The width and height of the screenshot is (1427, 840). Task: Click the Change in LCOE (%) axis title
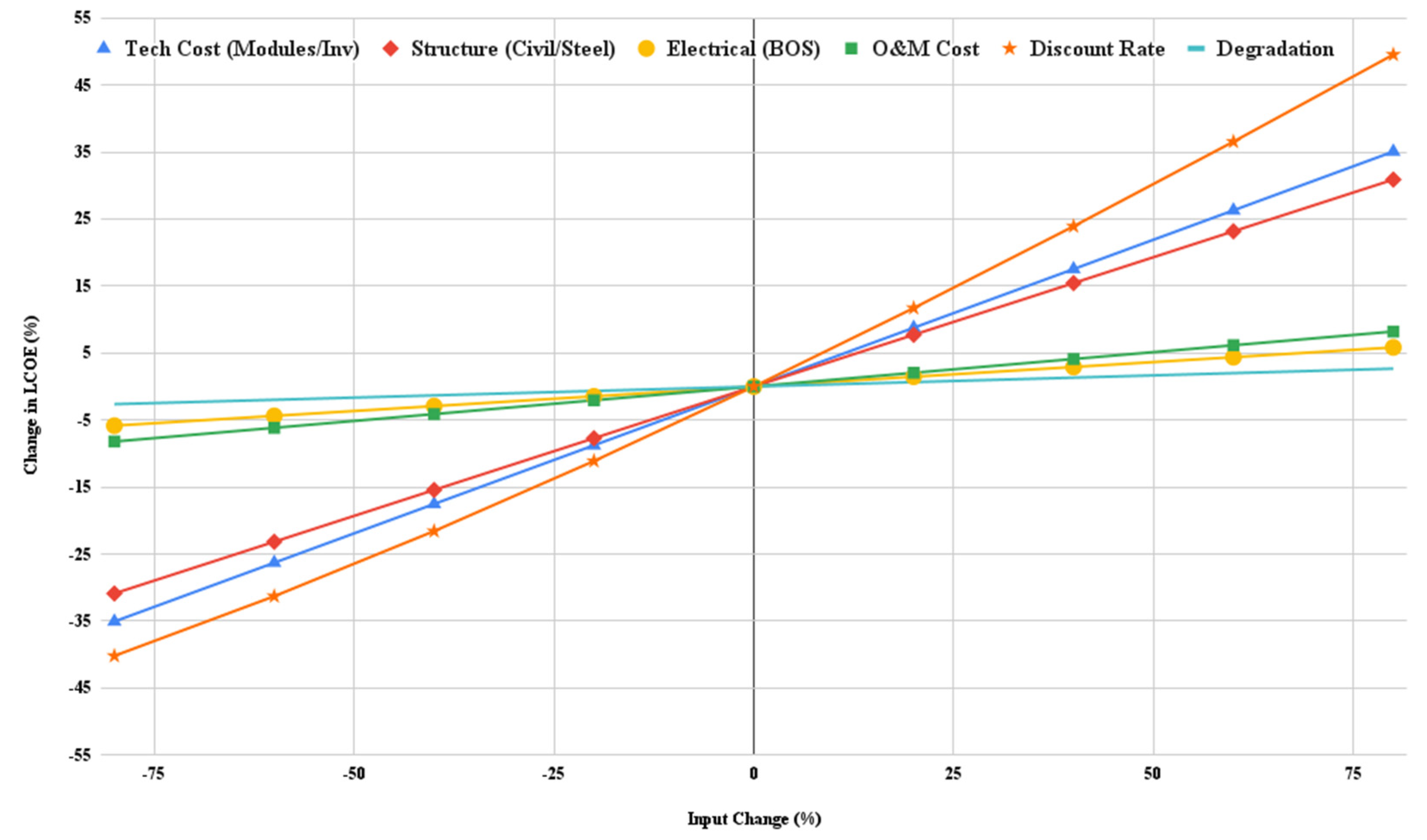pos(31,394)
